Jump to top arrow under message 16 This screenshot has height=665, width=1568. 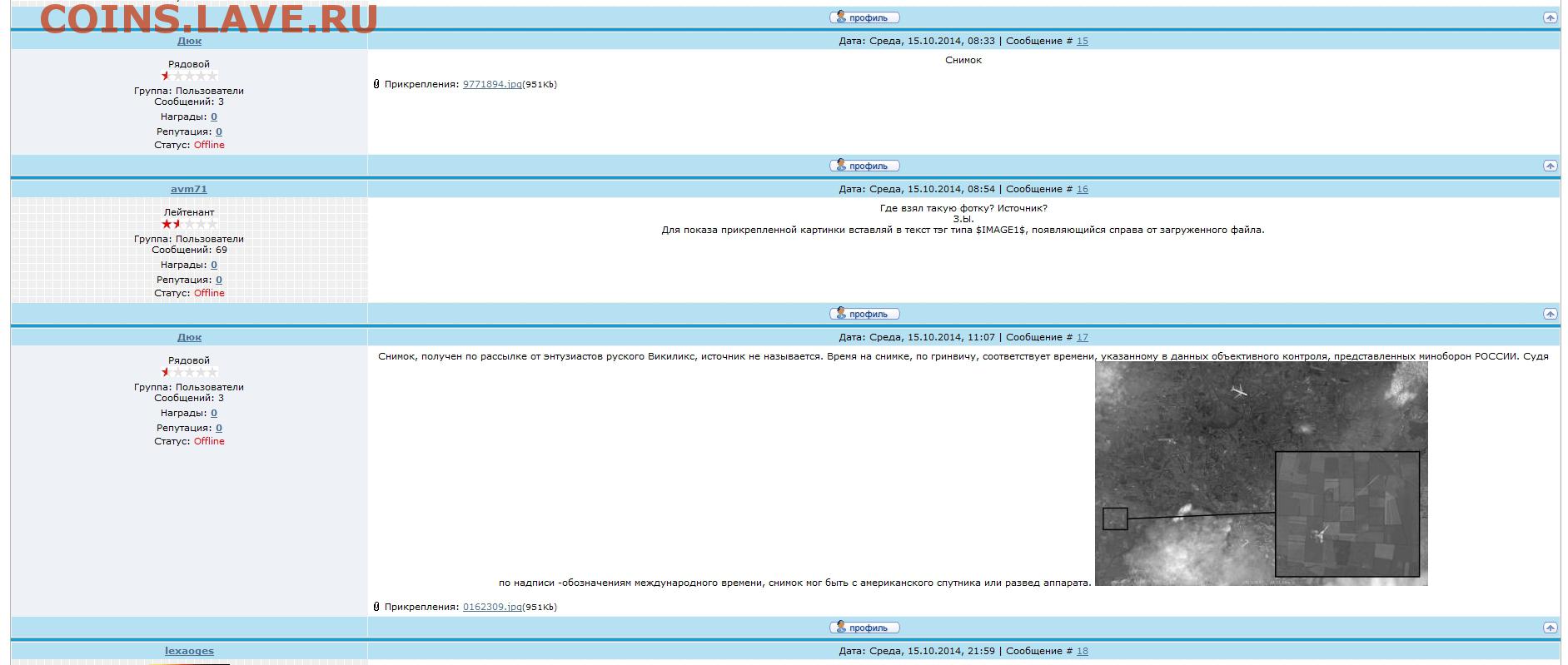click(1550, 314)
